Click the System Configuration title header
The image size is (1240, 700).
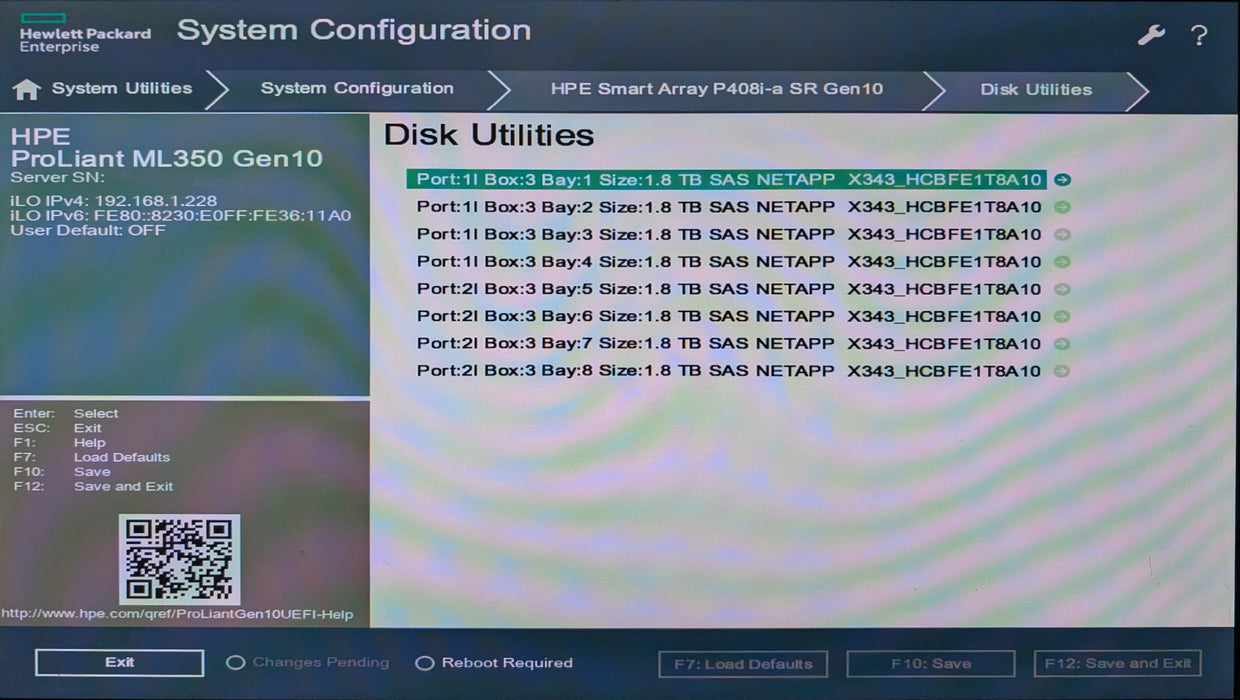pyautogui.click(x=354, y=30)
